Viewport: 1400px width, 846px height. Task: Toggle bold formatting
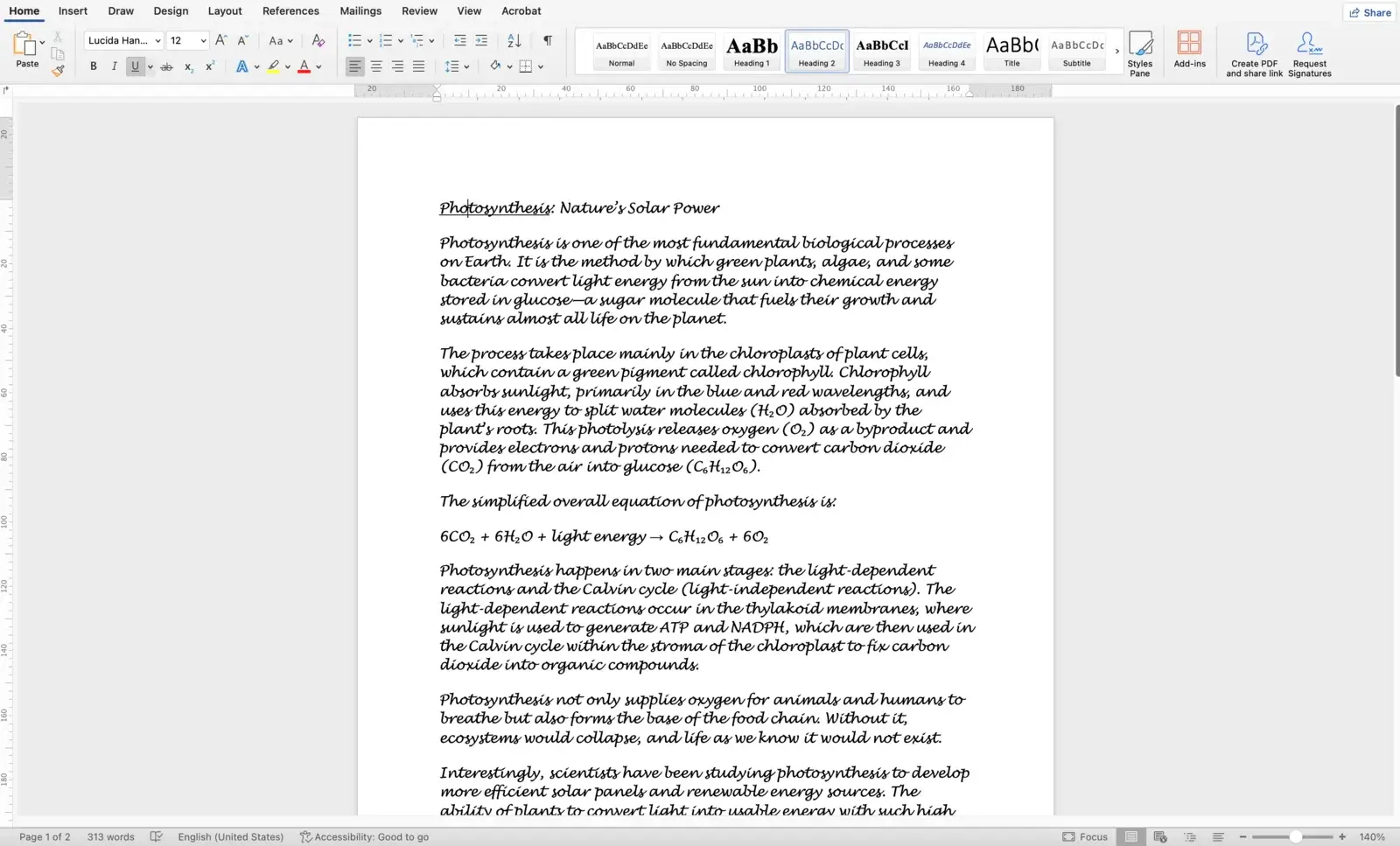(x=94, y=66)
